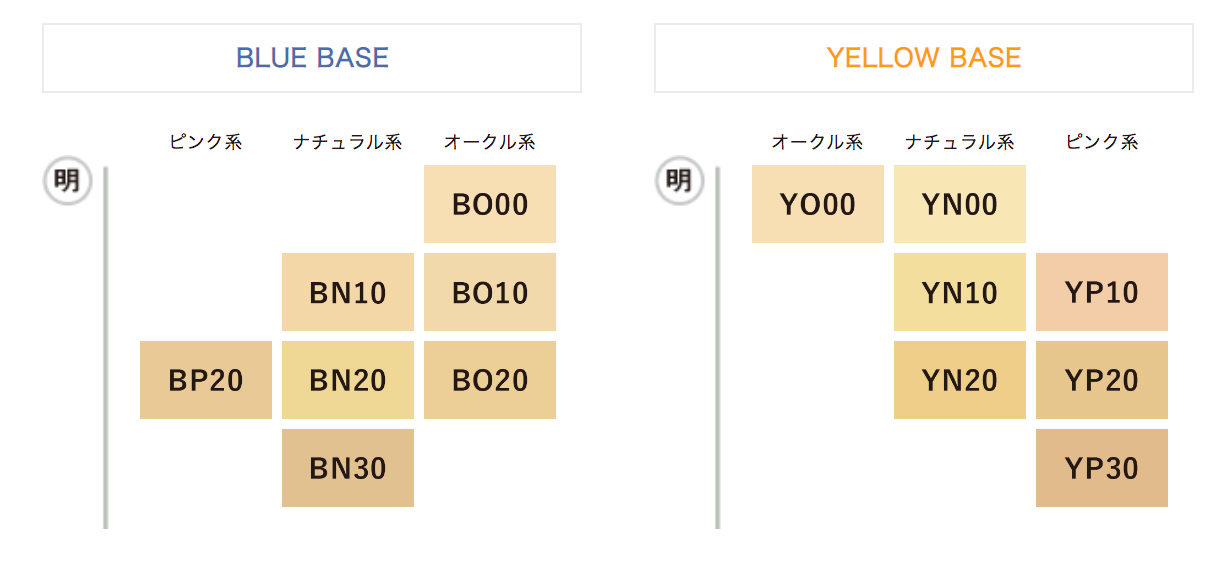Click the YP10 pink swatch
The height and width of the screenshot is (561, 1216).
[1102, 292]
